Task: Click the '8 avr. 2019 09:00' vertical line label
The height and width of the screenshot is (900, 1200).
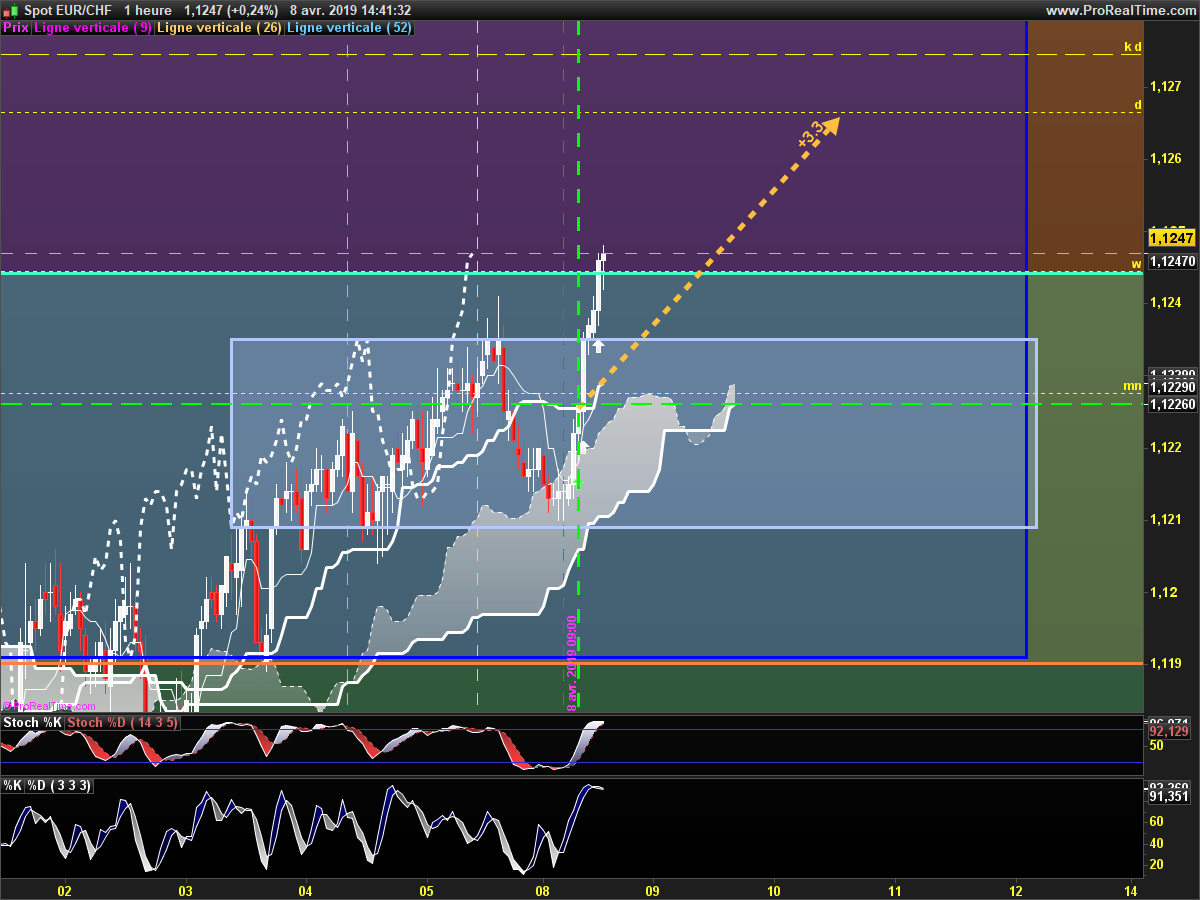Action: [x=572, y=663]
